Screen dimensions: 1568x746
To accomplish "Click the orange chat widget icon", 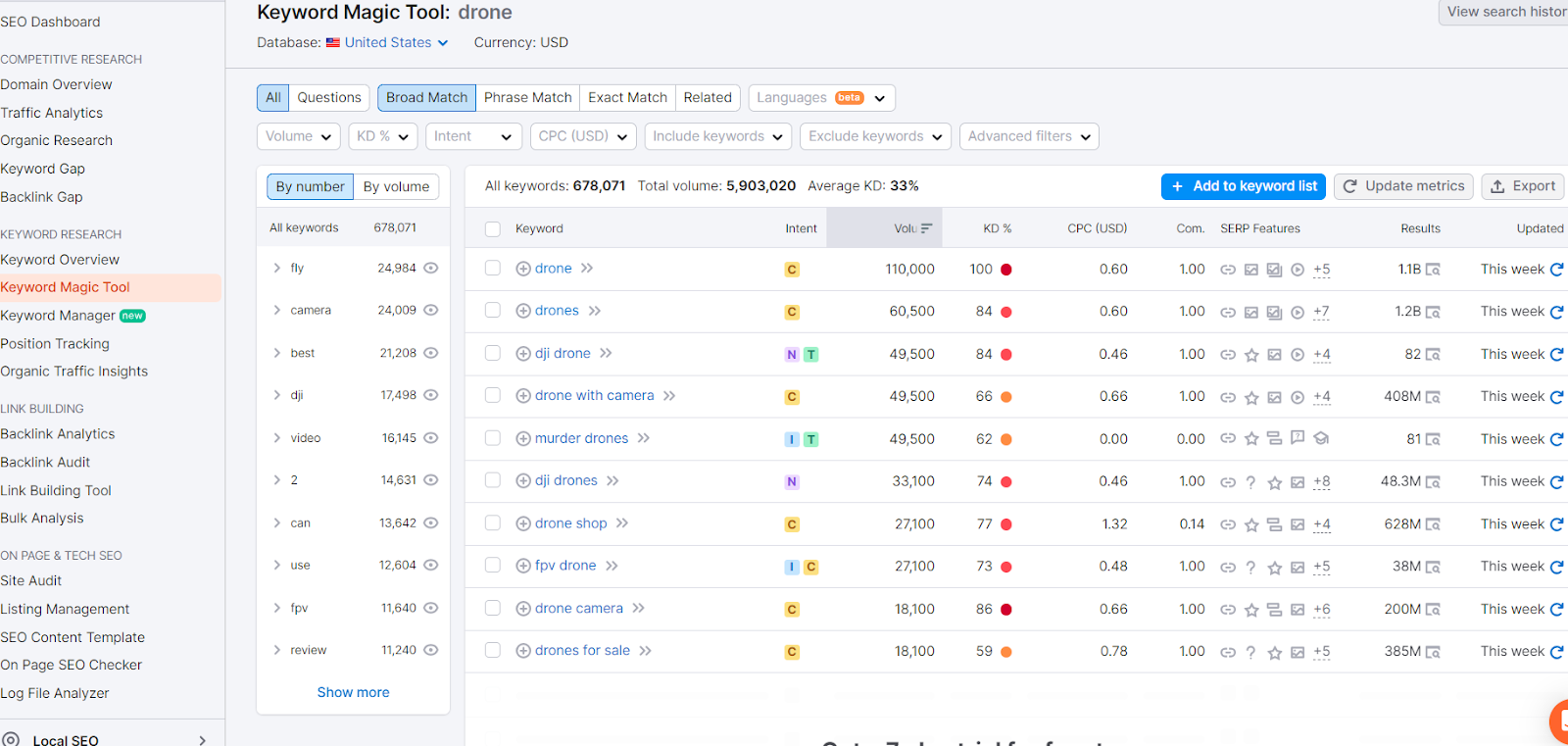I will pyautogui.click(x=1559, y=722).
